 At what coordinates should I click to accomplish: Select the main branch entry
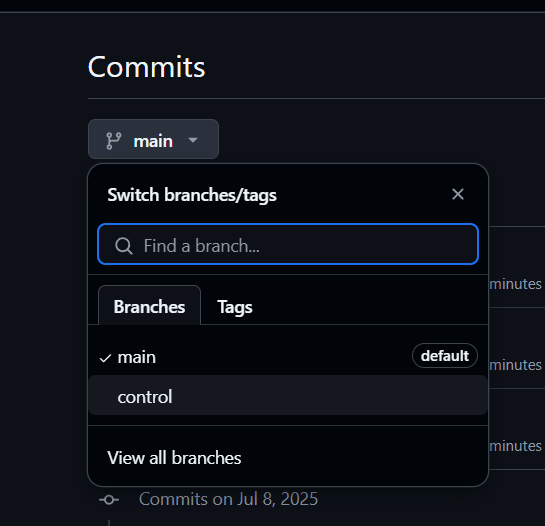click(288, 356)
